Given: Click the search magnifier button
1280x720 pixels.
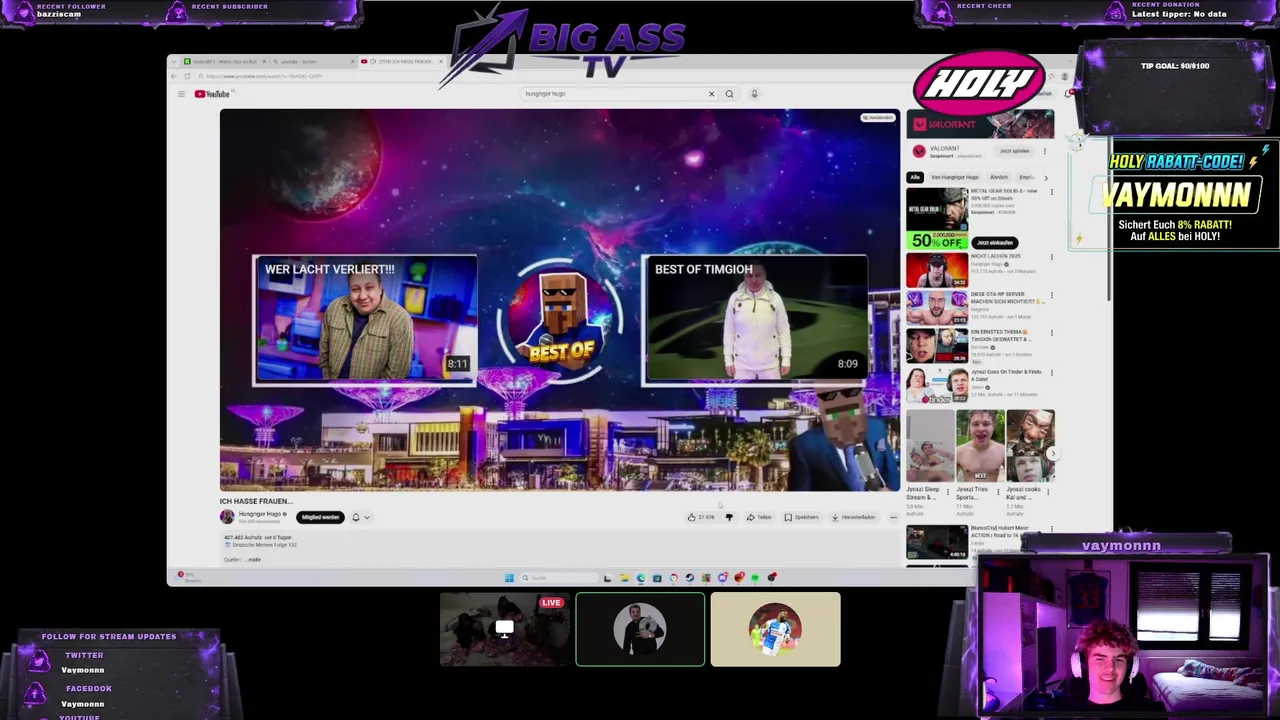Looking at the screenshot, I should (x=729, y=94).
